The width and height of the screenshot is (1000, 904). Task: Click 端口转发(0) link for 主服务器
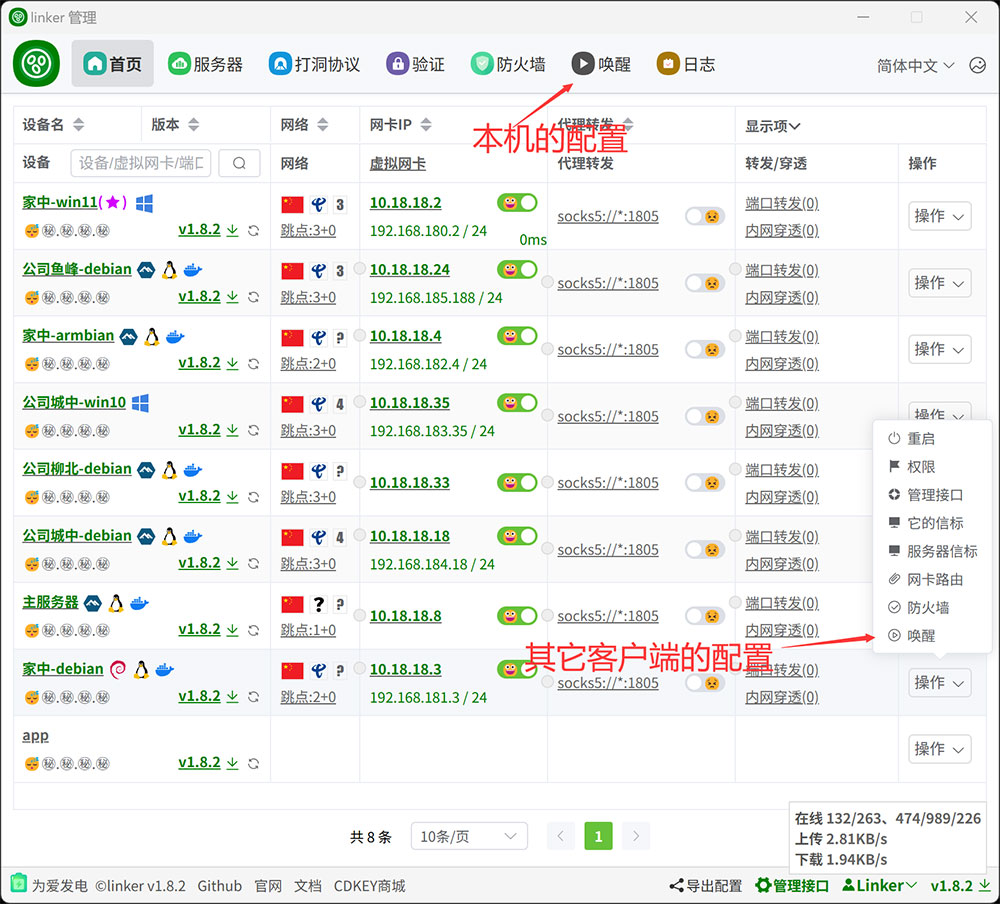coord(781,604)
